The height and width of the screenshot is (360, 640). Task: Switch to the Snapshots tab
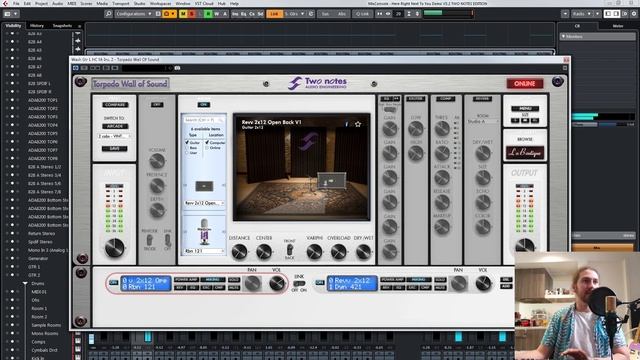62,26
